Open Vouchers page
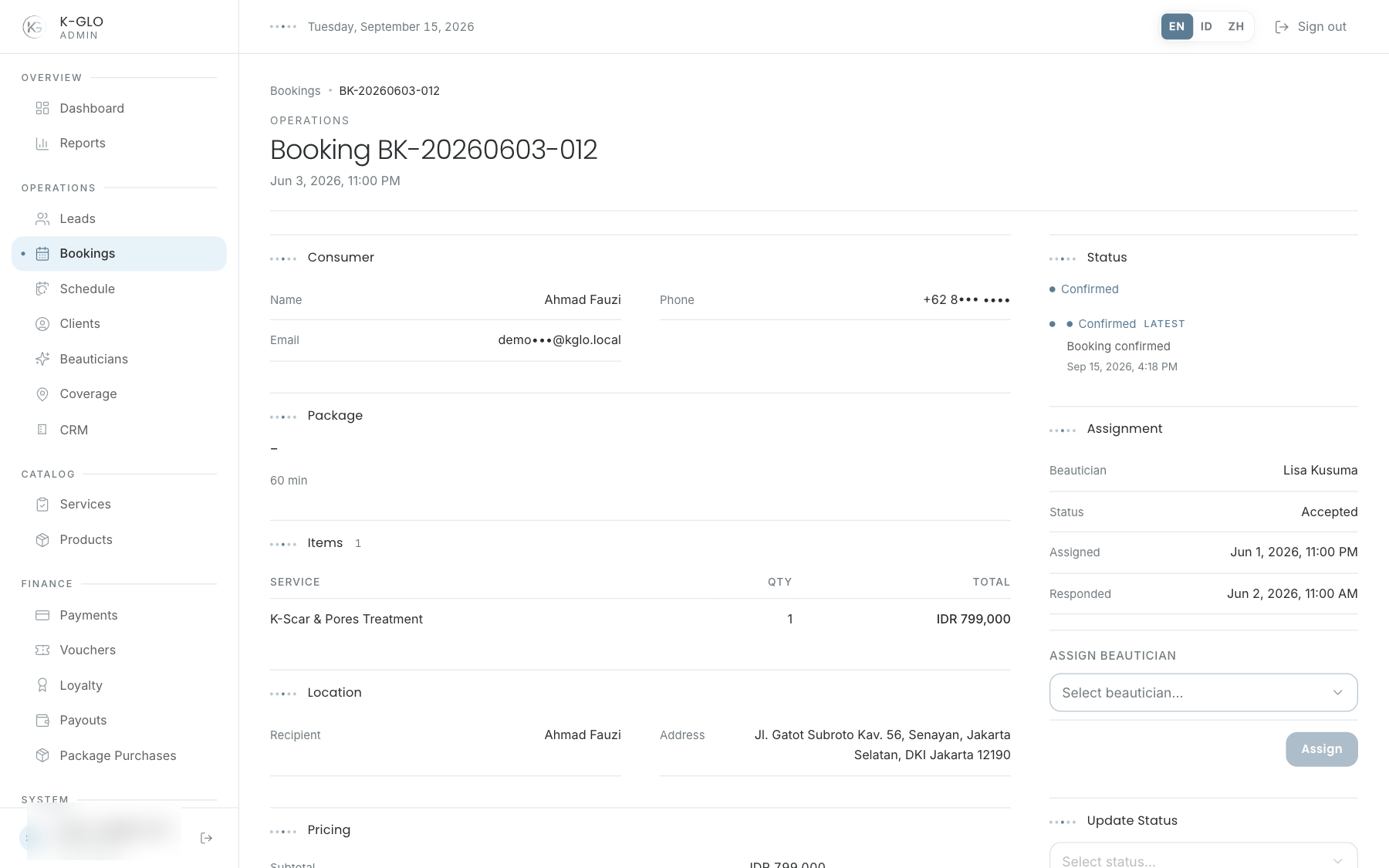Image resolution: width=1389 pixels, height=868 pixels. coord(119,650)
